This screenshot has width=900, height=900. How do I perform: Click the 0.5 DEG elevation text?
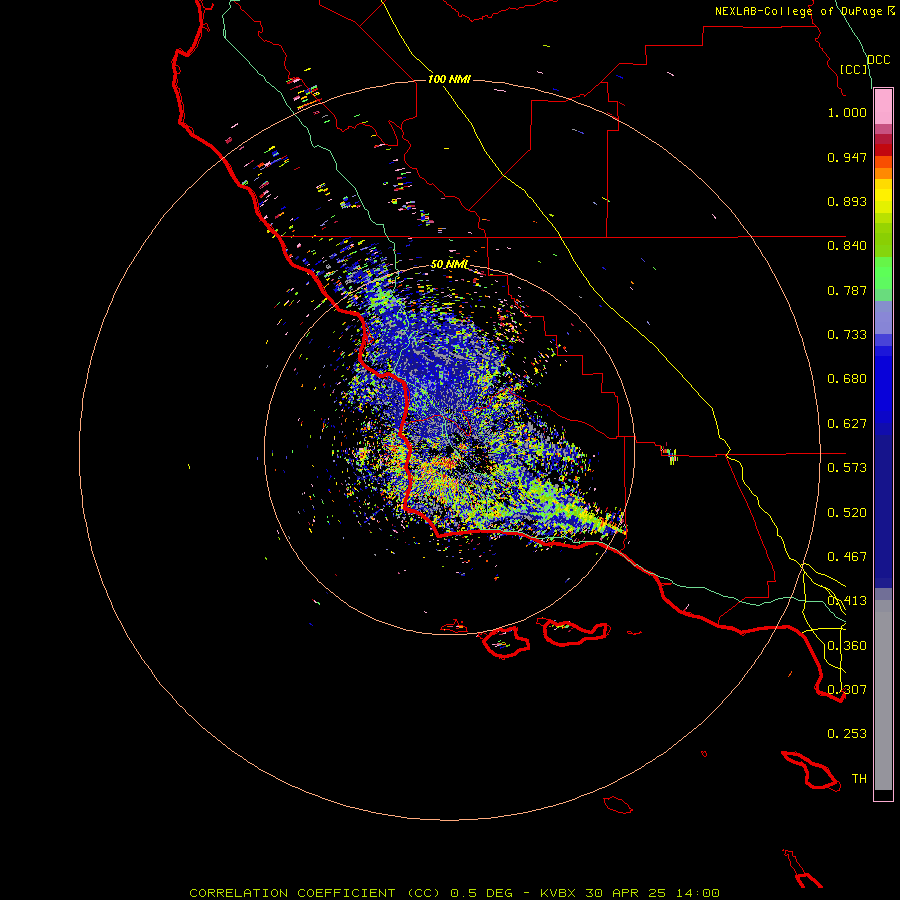point(480,893)
